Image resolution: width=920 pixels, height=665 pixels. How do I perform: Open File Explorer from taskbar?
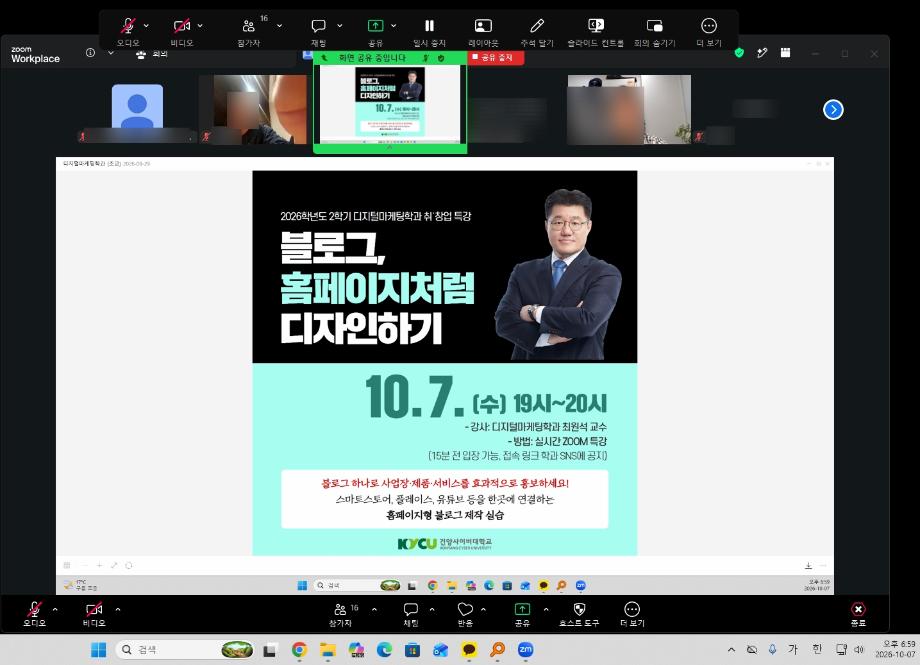[x=327, y=650]
